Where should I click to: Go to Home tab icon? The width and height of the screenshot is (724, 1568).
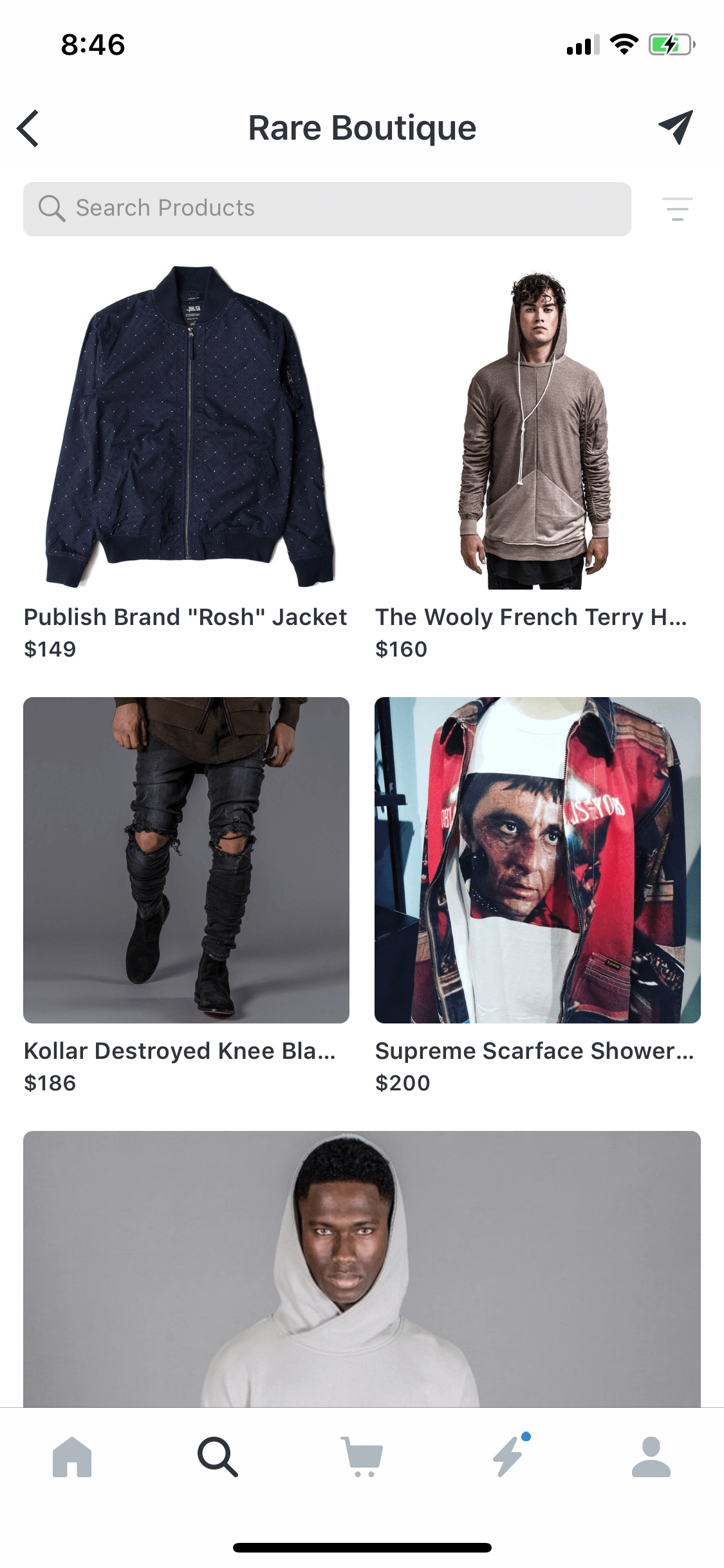coord(72,1457)
